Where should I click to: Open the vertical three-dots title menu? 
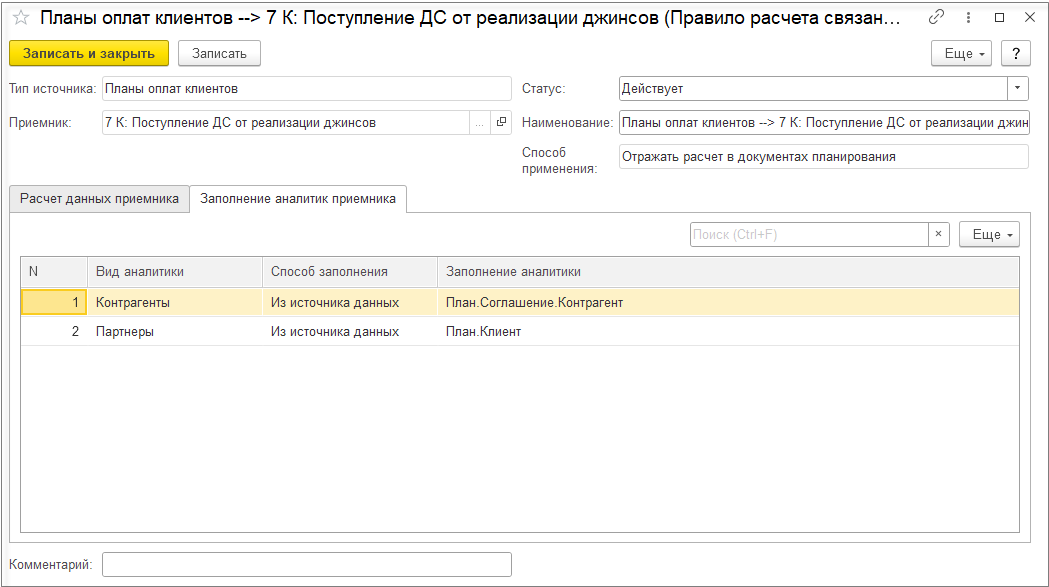968,17
